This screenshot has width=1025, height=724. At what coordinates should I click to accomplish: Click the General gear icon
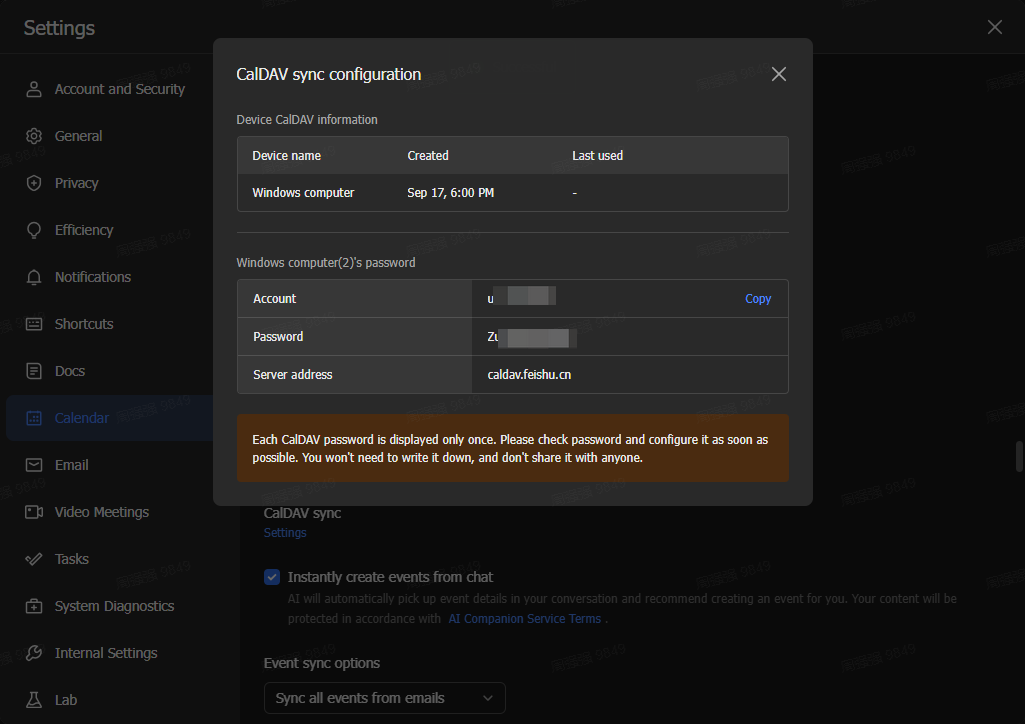pyautogui.click(x=34, y=136)
